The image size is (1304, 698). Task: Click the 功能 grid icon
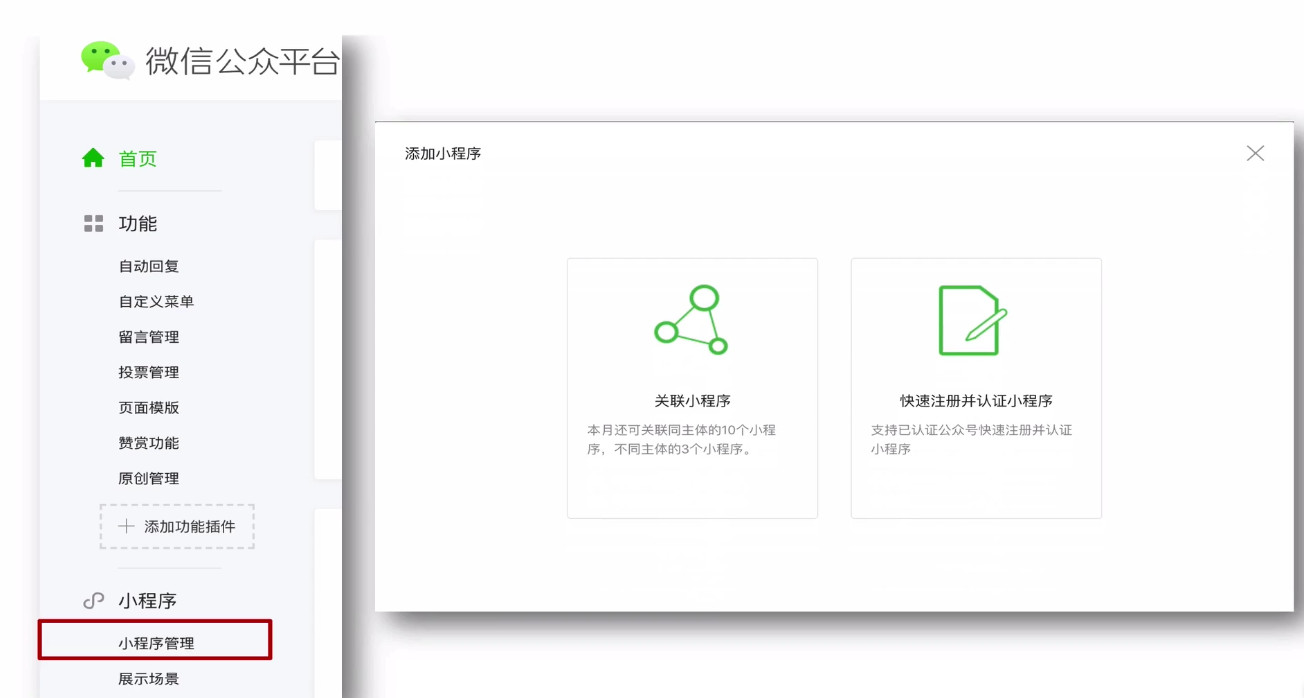tap(93, 224)
